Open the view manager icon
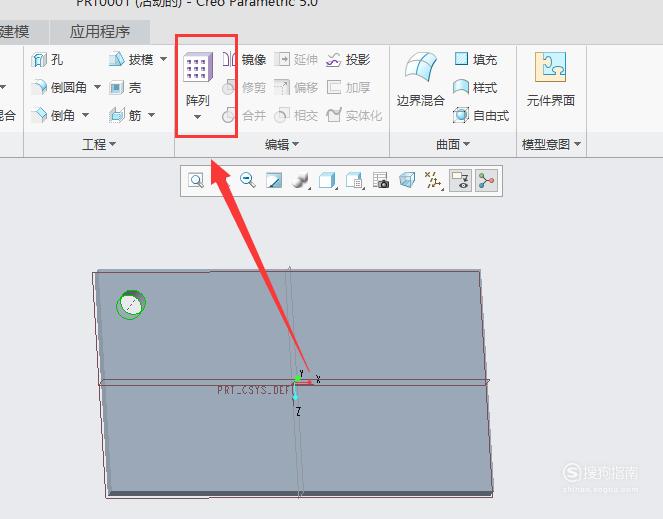The width and height of the screenshot is (663, 519). (x=354, y=181)
